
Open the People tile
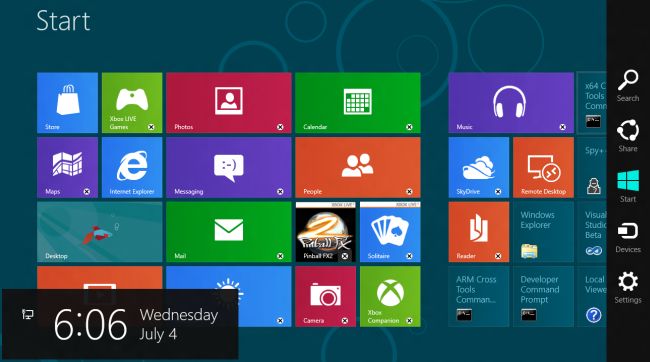[358, 168]
